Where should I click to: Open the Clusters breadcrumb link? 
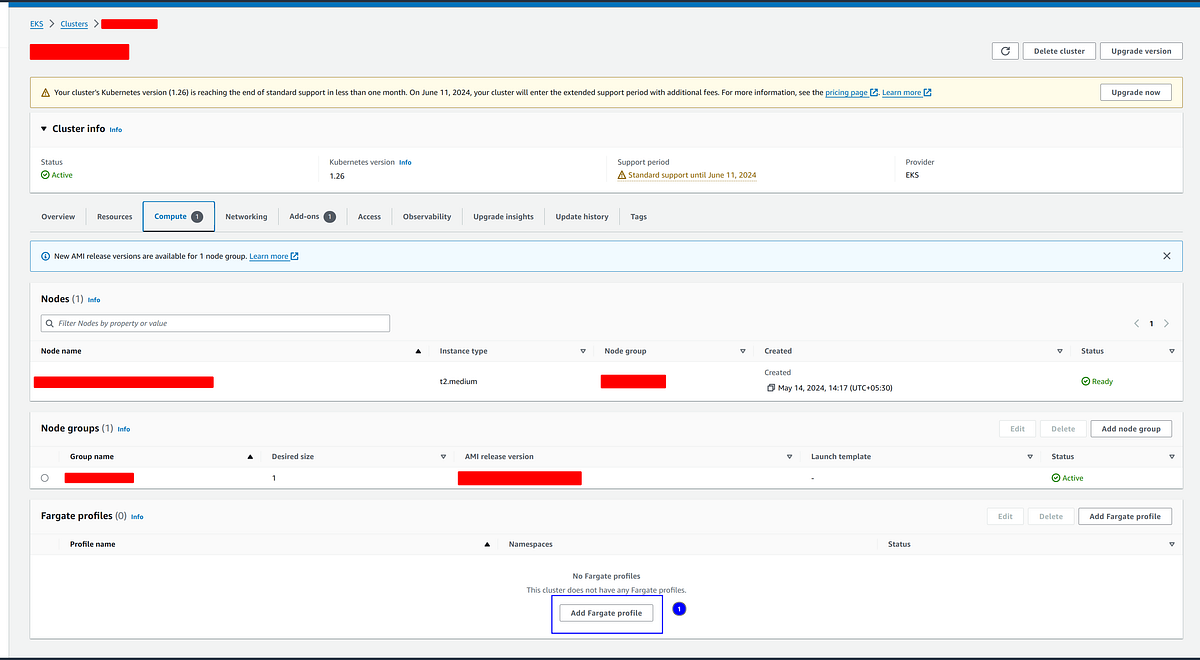coord(74,24)
